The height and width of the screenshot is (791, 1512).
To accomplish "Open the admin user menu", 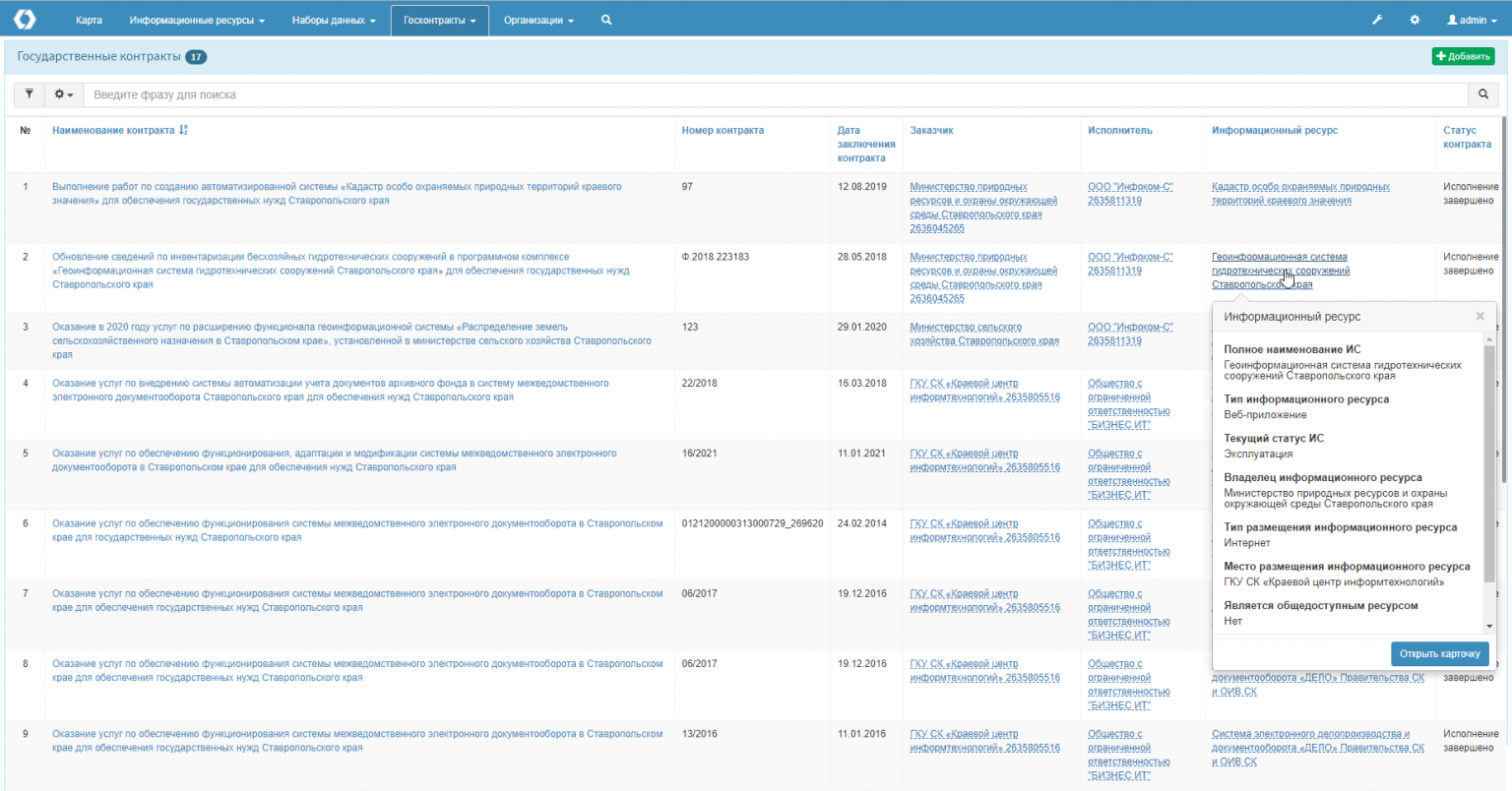I will click(x=1472, y=20).
